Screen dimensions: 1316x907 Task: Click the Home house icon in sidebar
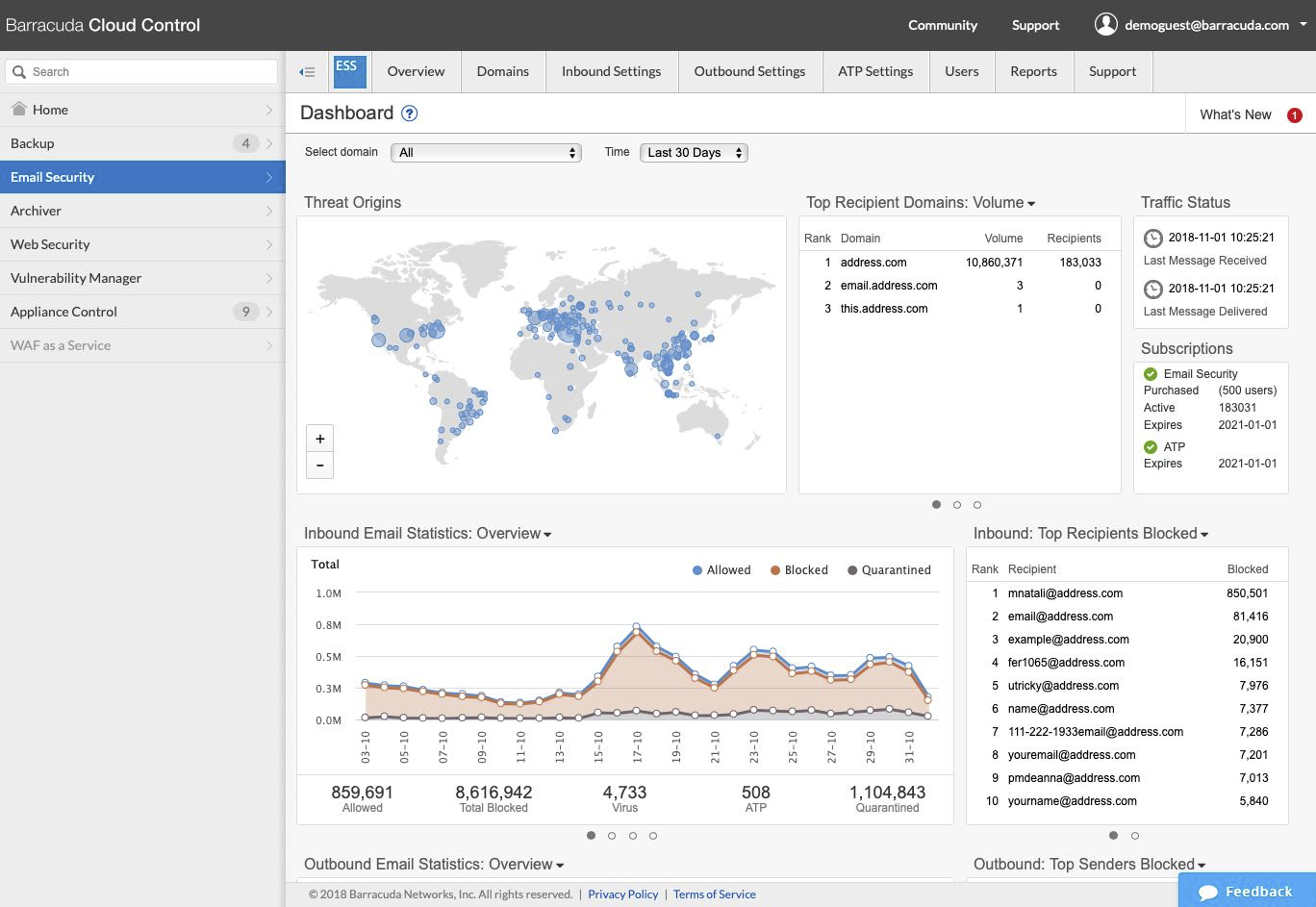(18, 109)
